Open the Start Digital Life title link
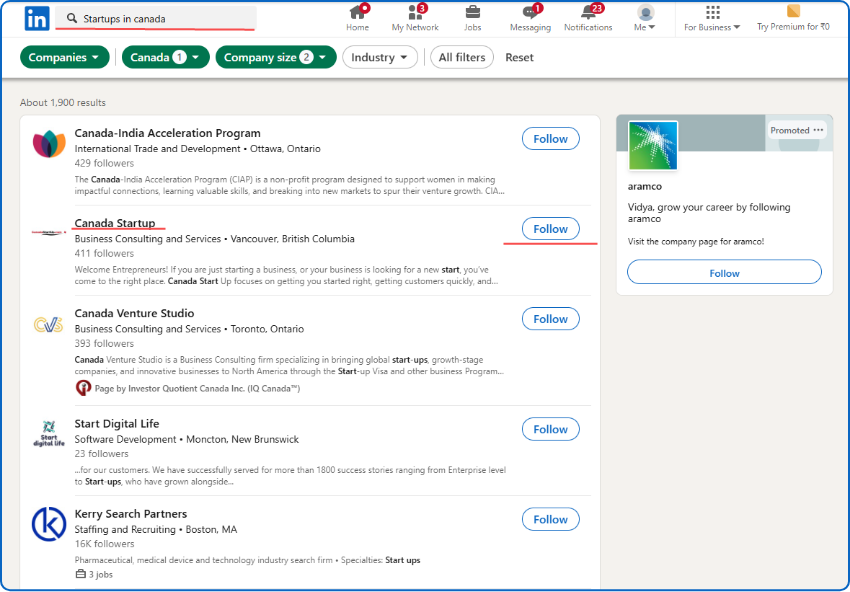 coord(117,423)
